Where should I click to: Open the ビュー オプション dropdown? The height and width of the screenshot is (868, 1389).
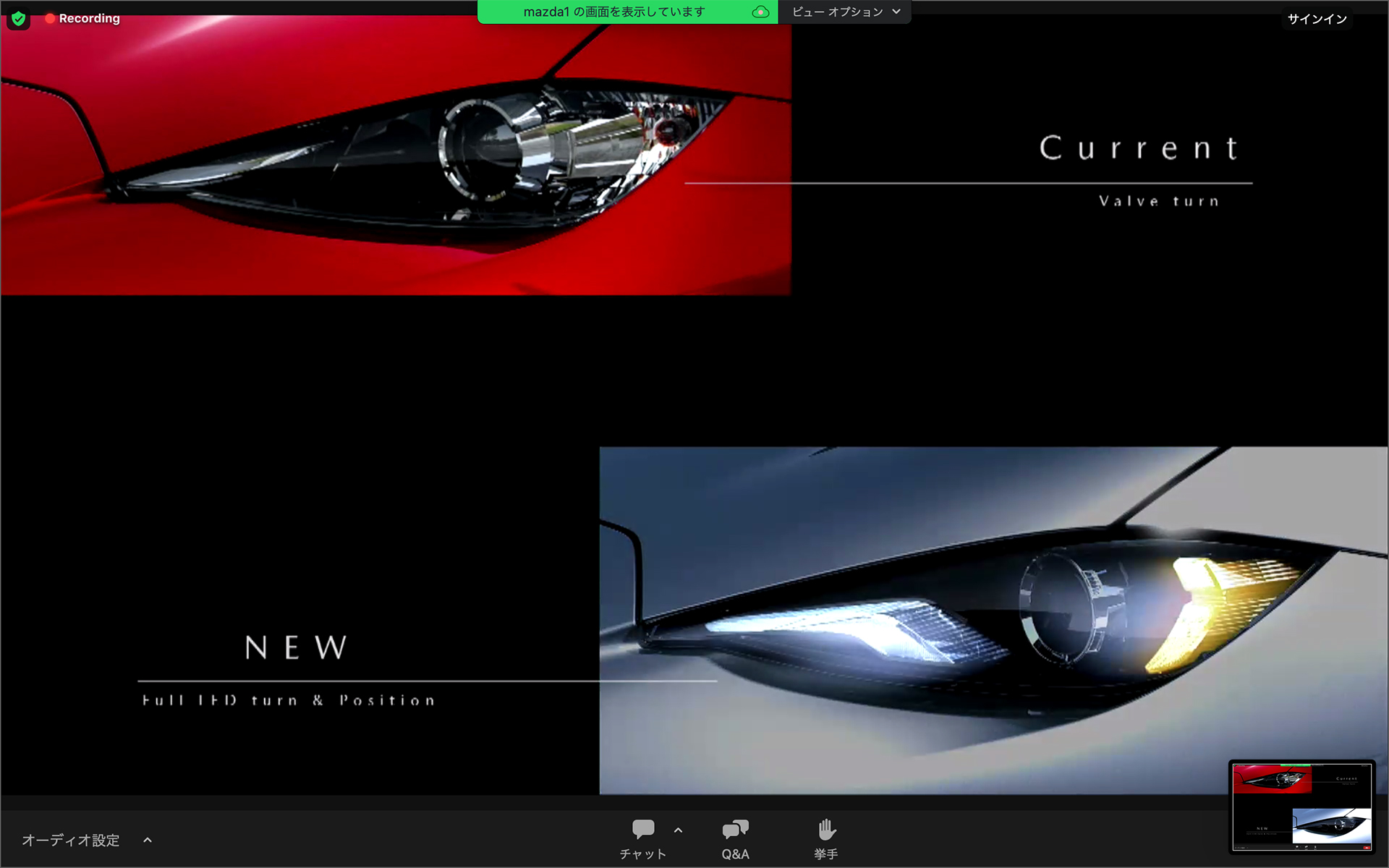837,12
